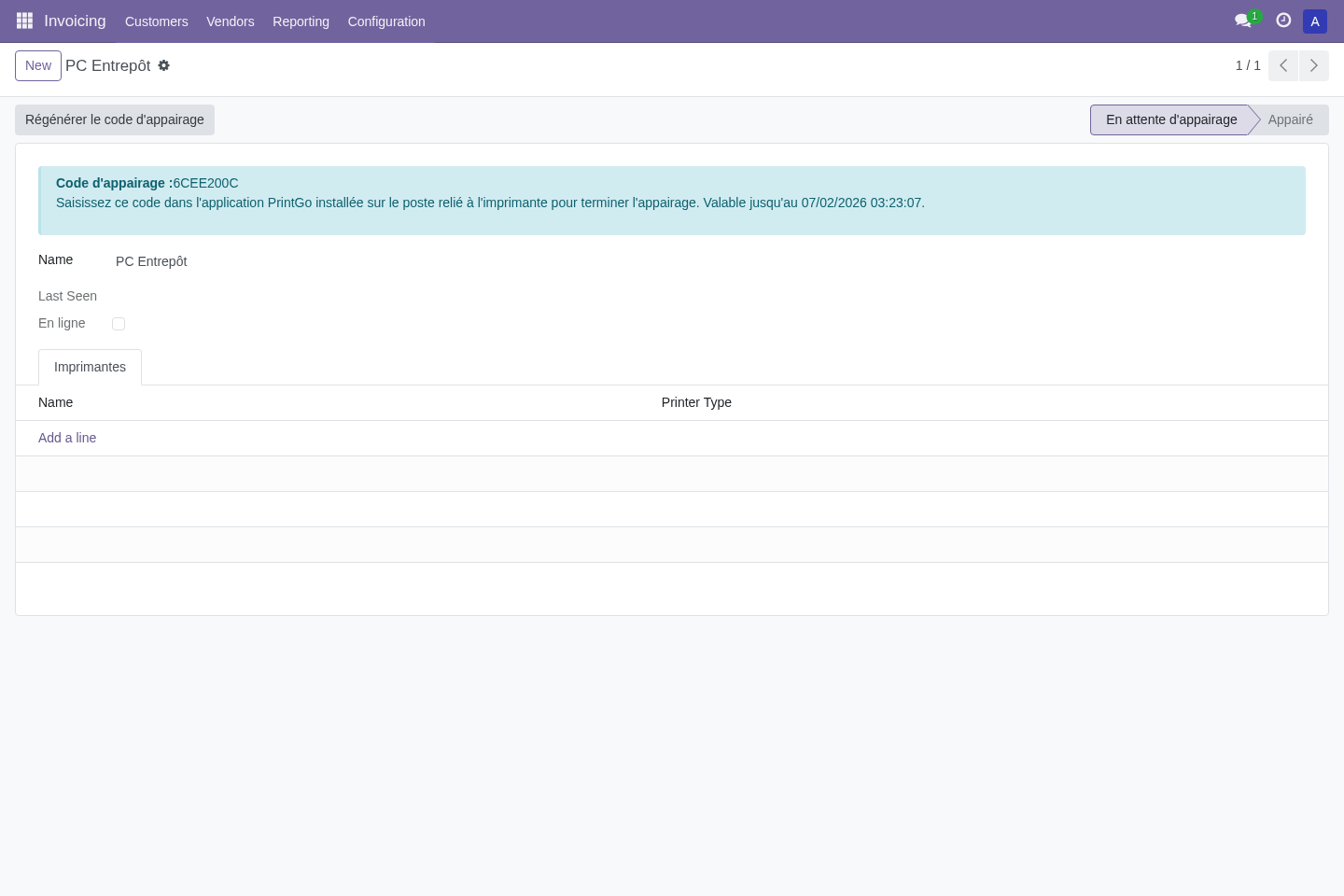The height and width of the screenshot is (896, 1344).
Task: Select the Imprimantes tab
Action: [x=90, y=367]
